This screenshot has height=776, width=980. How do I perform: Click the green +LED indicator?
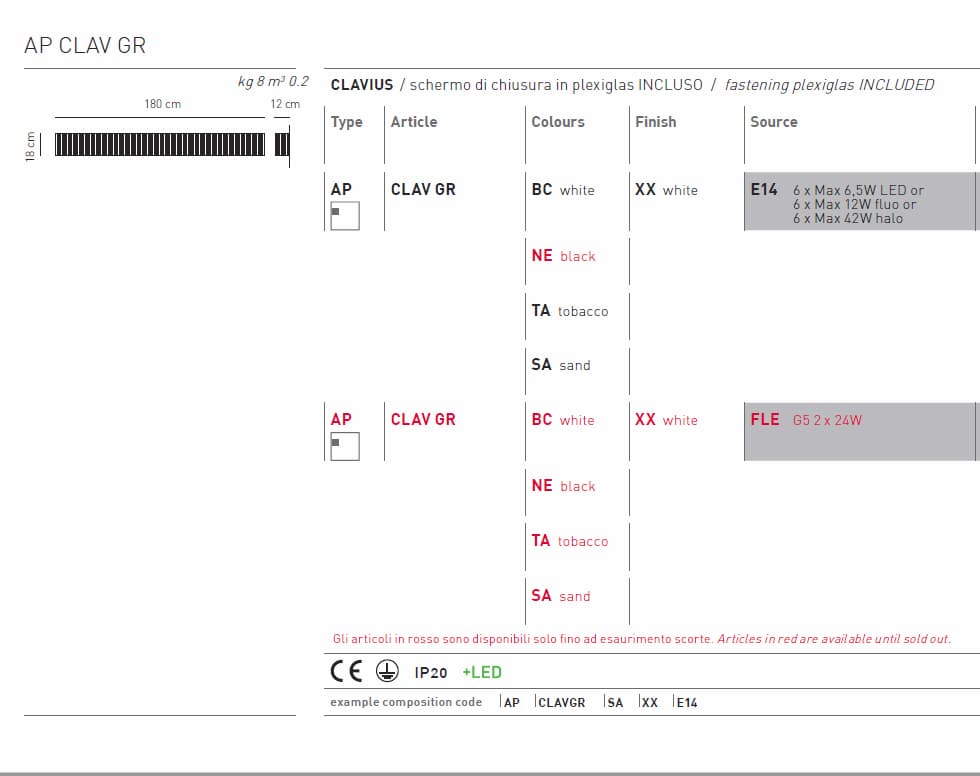click(482, 673)
